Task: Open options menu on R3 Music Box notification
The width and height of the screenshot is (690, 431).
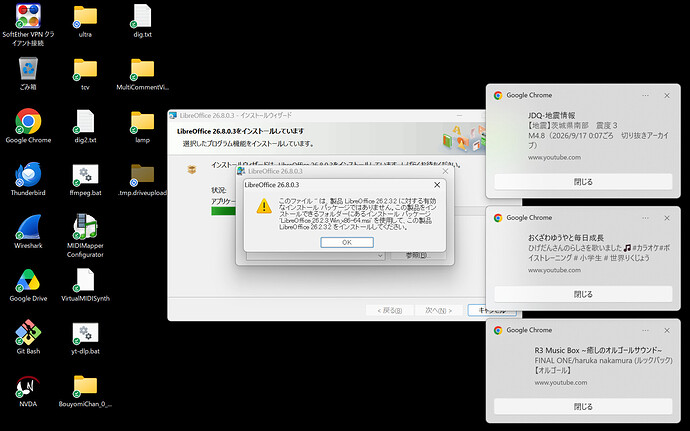Action: (645, 330)
